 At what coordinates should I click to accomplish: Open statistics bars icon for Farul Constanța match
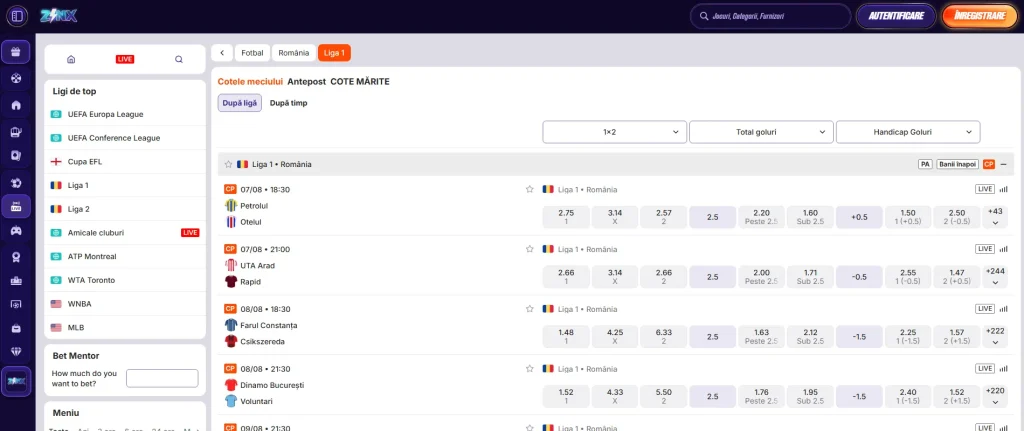click(1003, 309)
